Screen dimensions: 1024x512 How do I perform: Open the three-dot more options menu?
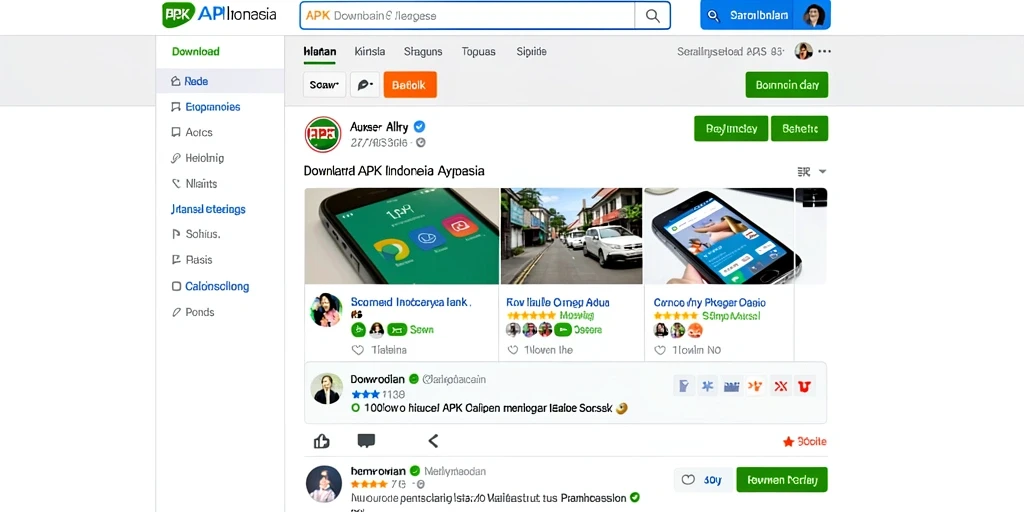pyautogui.click(x=824, y=51)
